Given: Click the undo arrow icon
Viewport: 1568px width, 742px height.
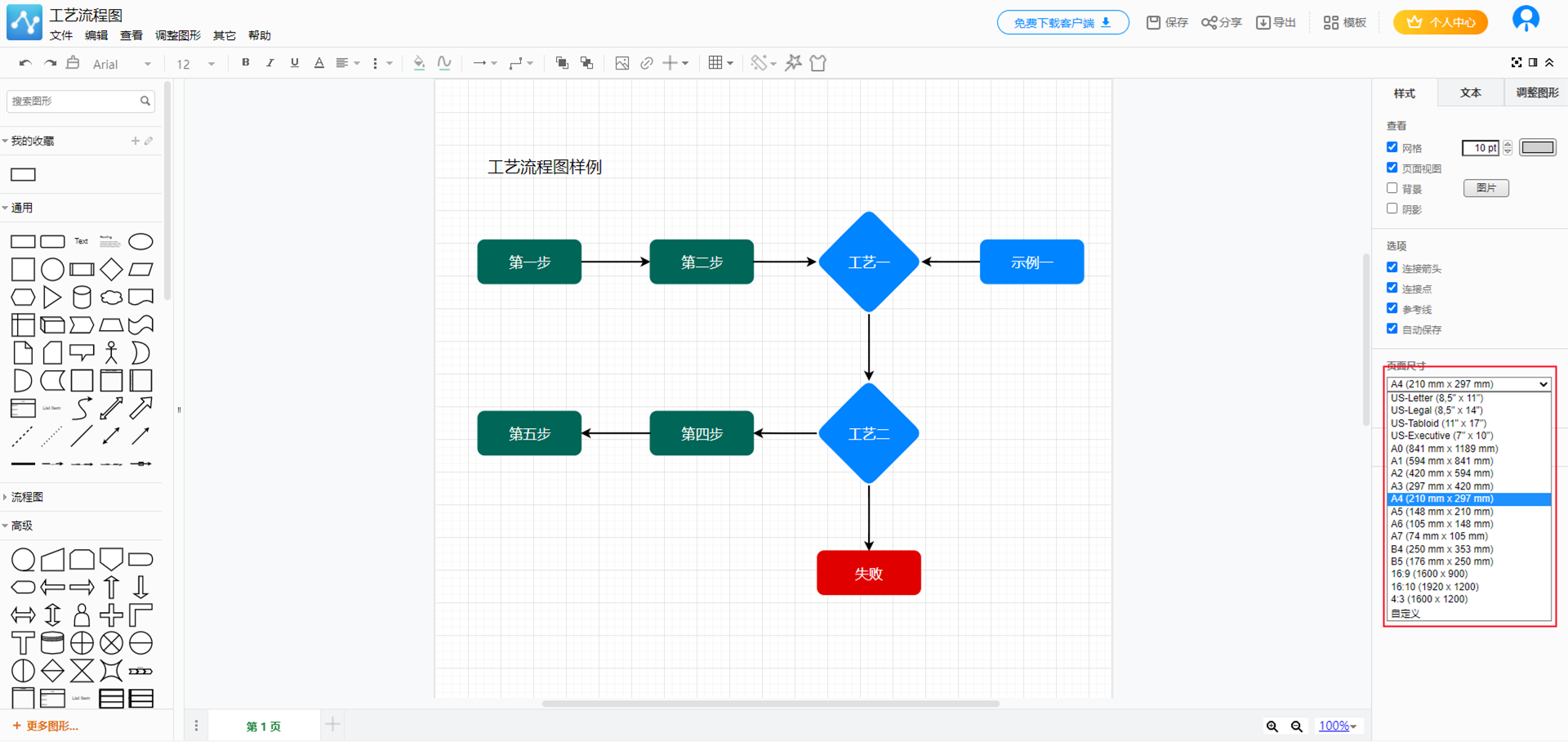Looking at the screenshot, I should [x=25, y=63].
